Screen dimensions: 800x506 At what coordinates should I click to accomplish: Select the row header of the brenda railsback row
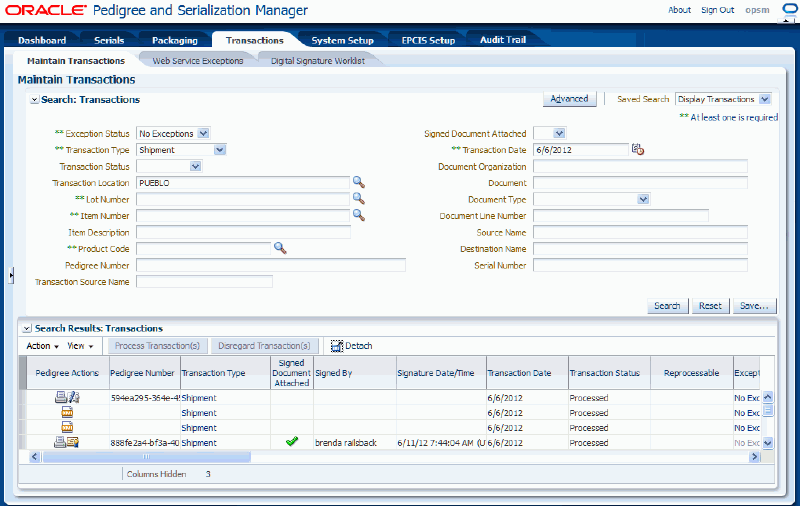pos(22,442)
